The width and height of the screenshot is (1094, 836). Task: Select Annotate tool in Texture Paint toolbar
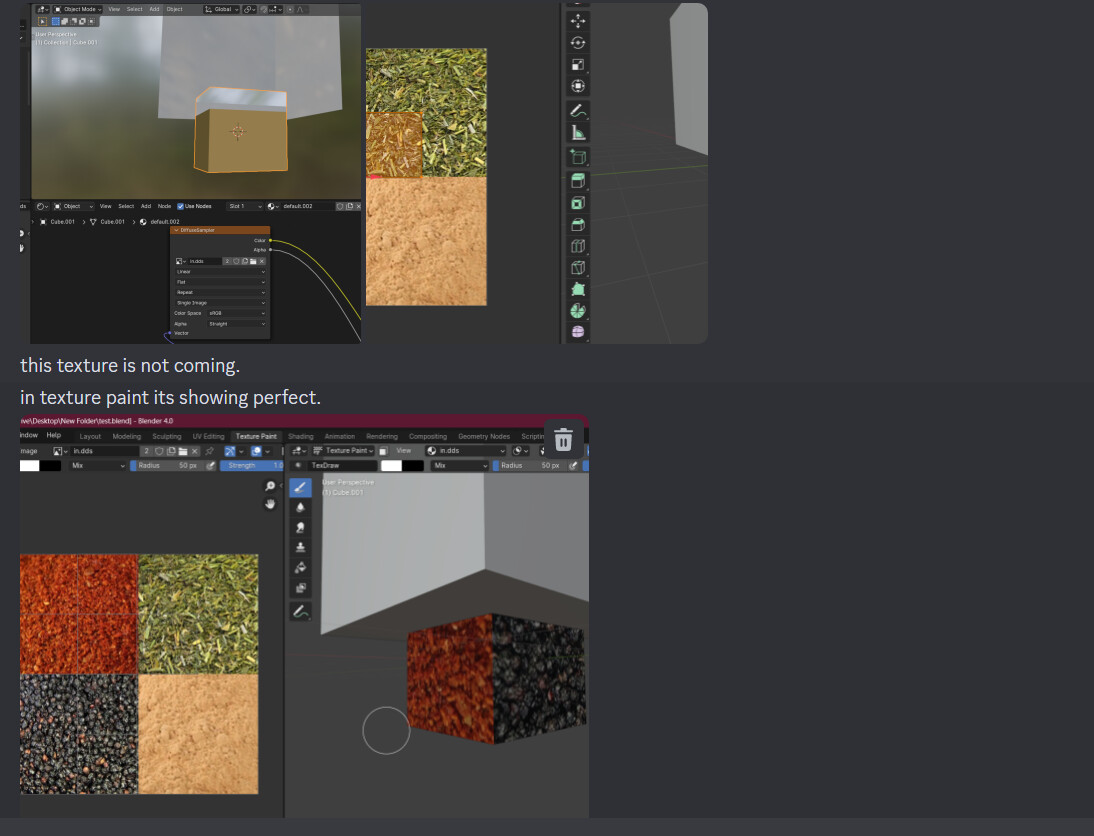301,612
